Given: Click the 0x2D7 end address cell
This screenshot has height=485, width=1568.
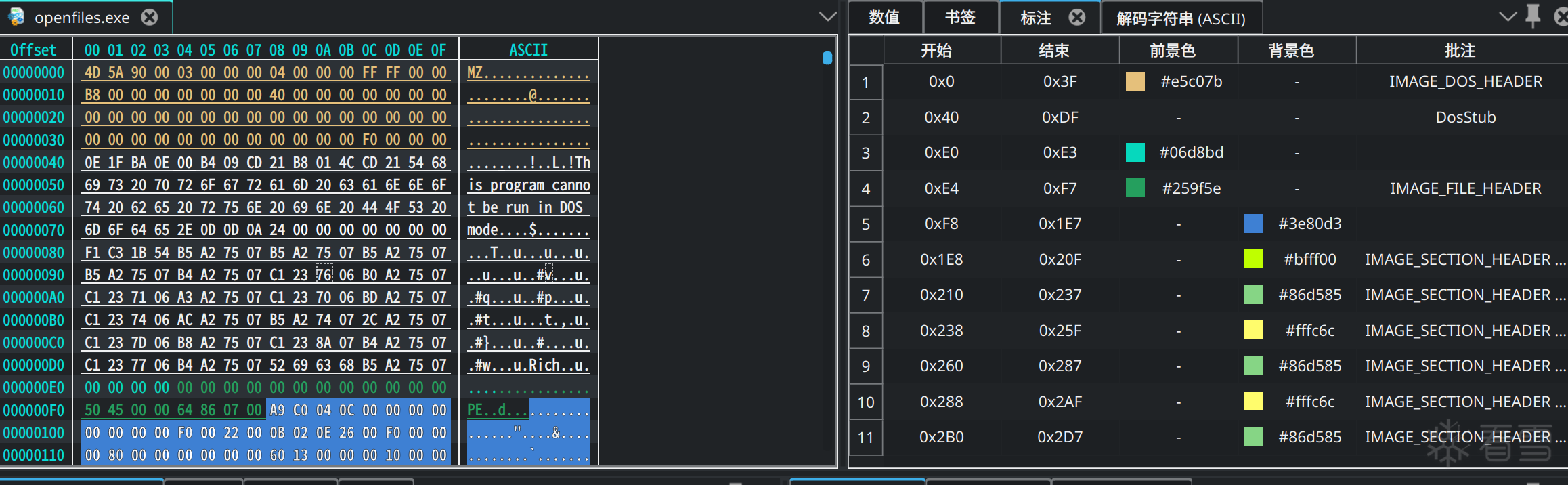Looking at the screenshot, I should click(x=1060, y=437).
